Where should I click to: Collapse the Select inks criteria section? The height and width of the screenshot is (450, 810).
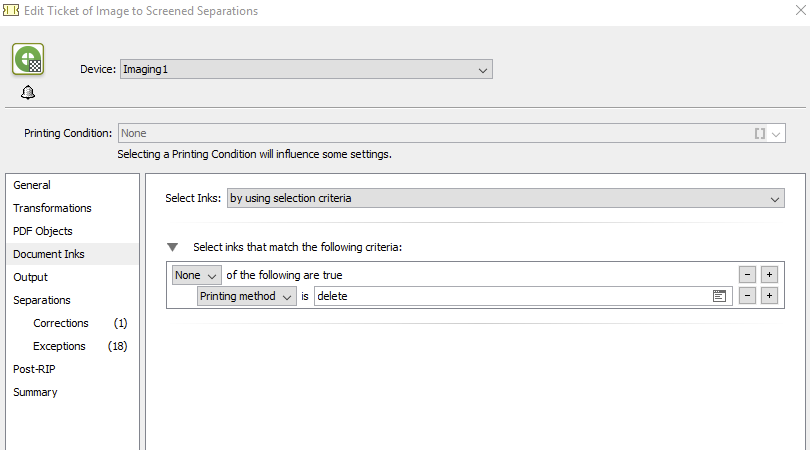tap(173, 246)
